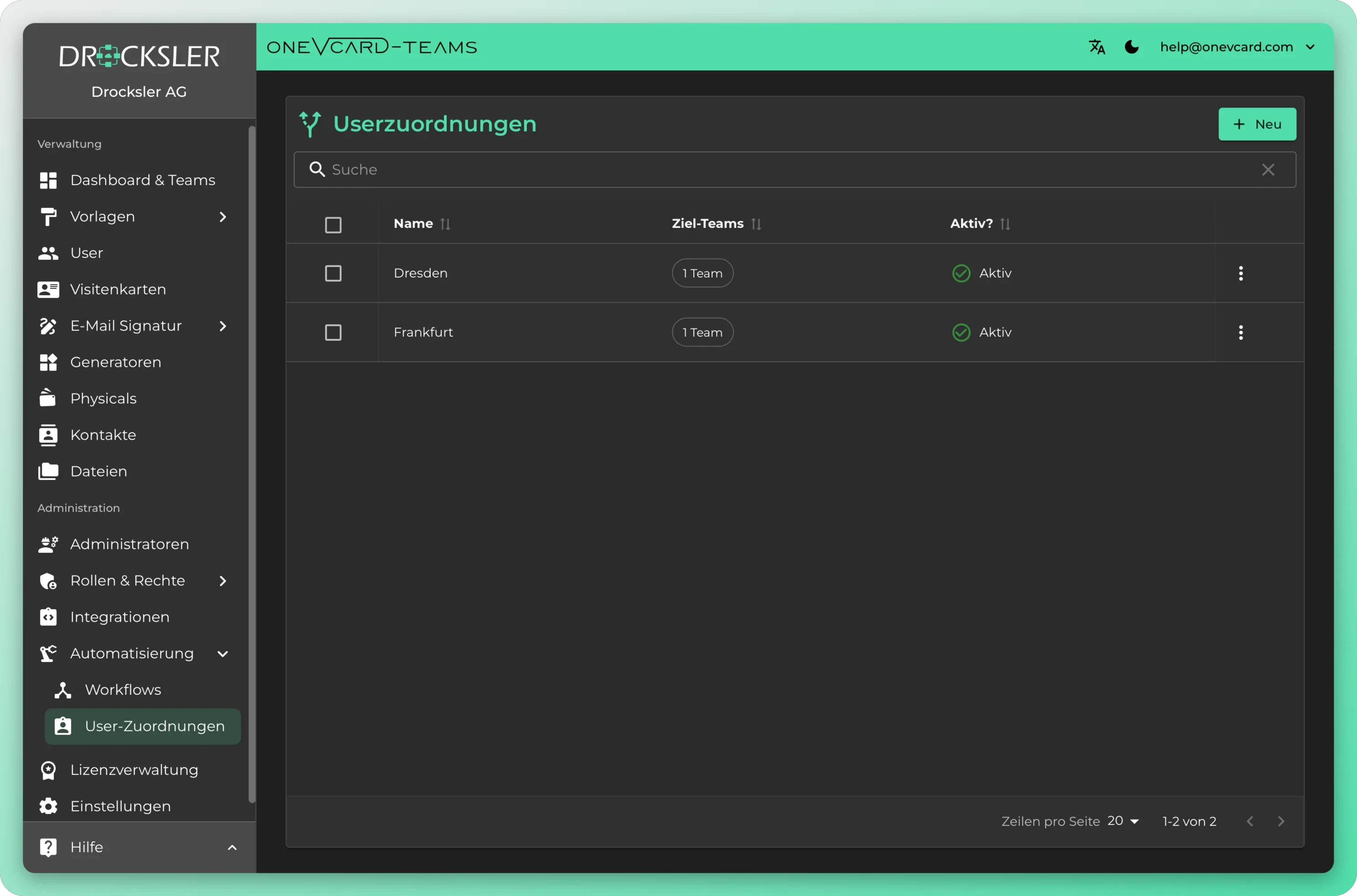Click the Kontakte address book icon
The width and height of the screenshot is (1357, 896).
pyautogui.click(x=49, y=435)
